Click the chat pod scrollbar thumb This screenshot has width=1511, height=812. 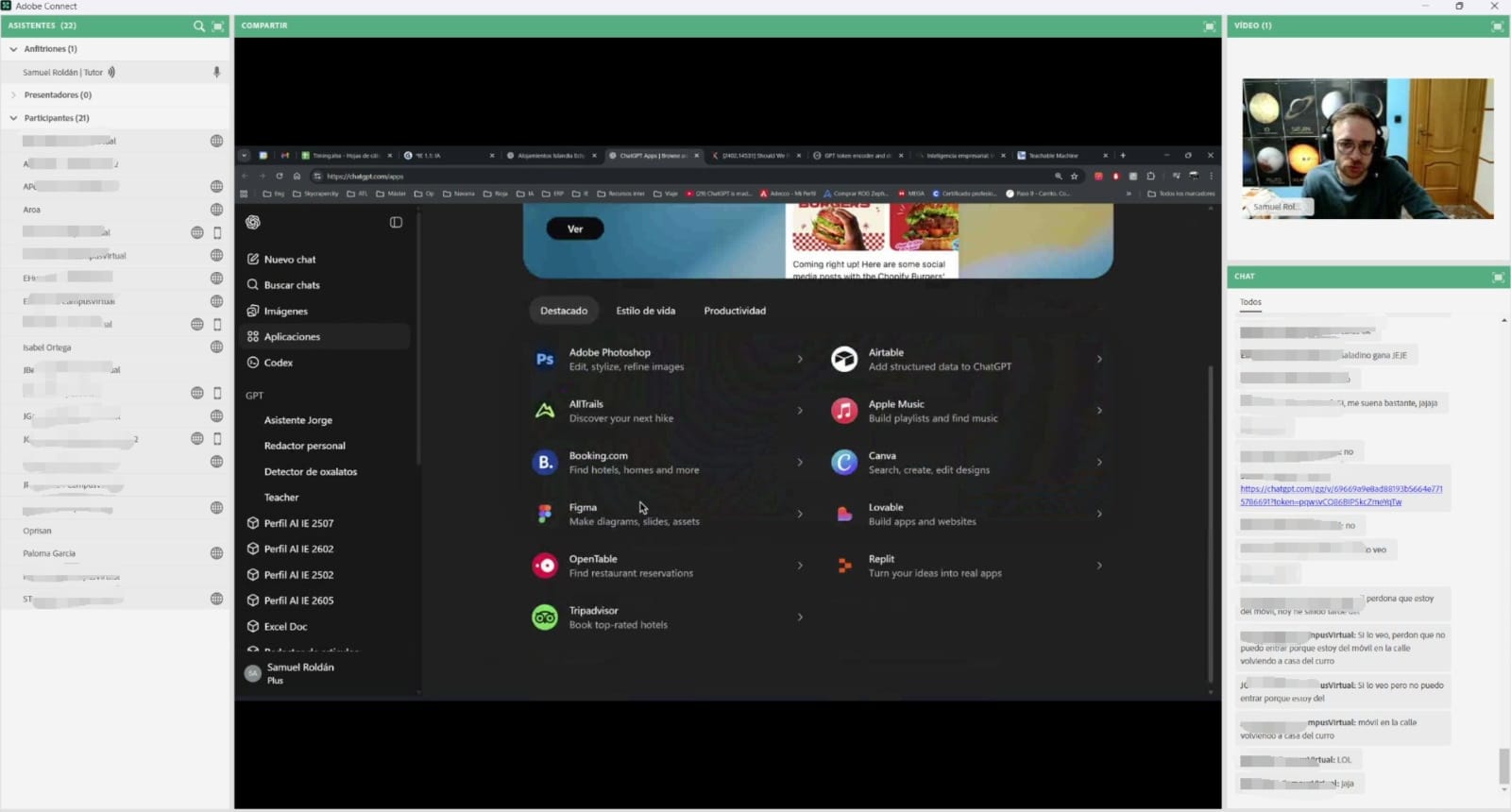(x=1503, y=766)
